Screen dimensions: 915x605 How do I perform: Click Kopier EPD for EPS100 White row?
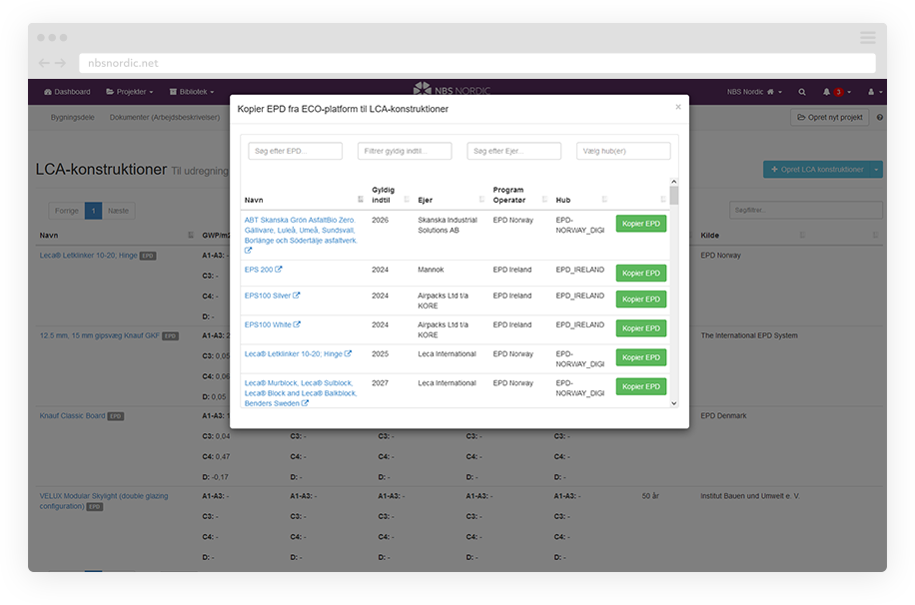coord(641,328)
